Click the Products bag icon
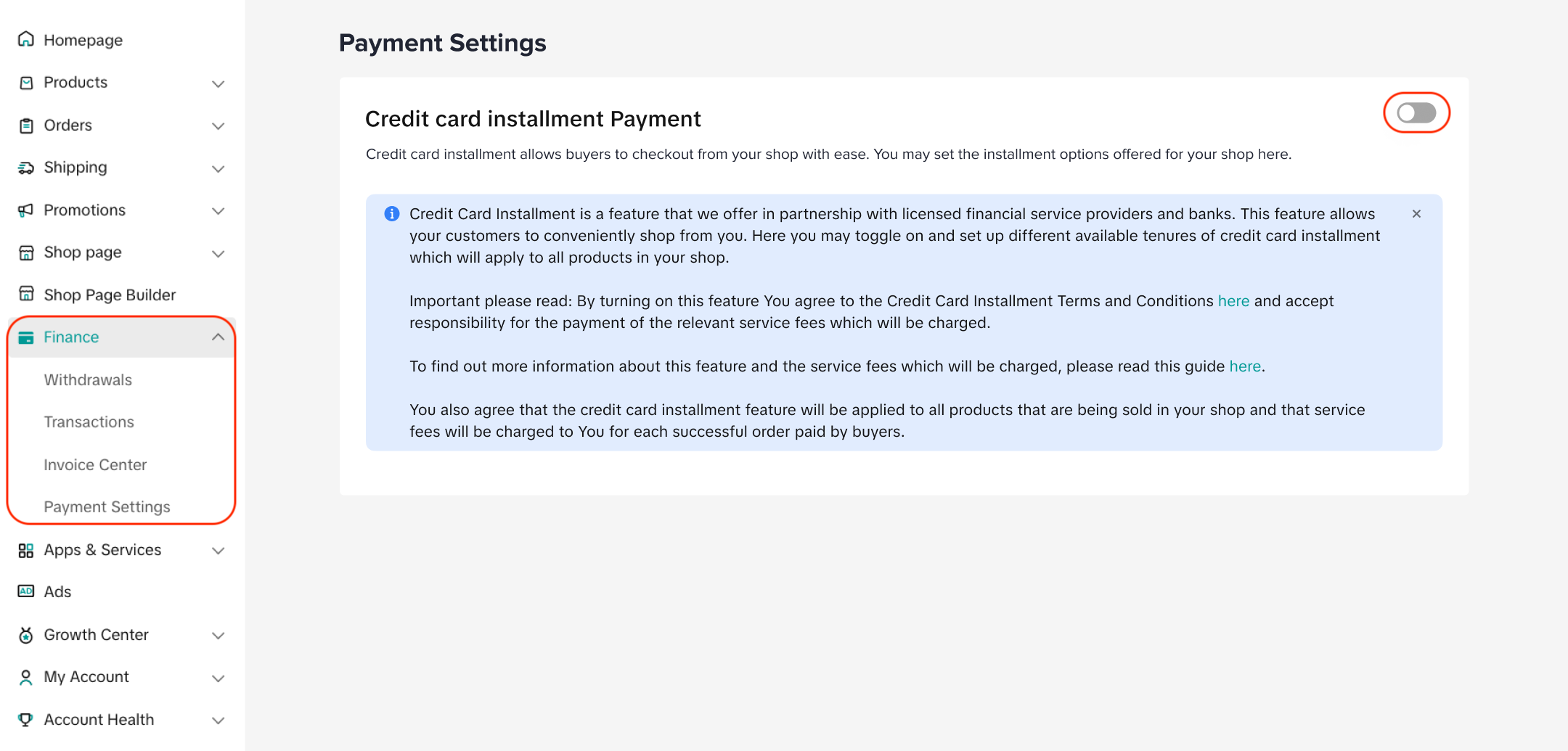Image resolution: width=1568 pixels, height=751 pixels. click(x=26, y=83)
